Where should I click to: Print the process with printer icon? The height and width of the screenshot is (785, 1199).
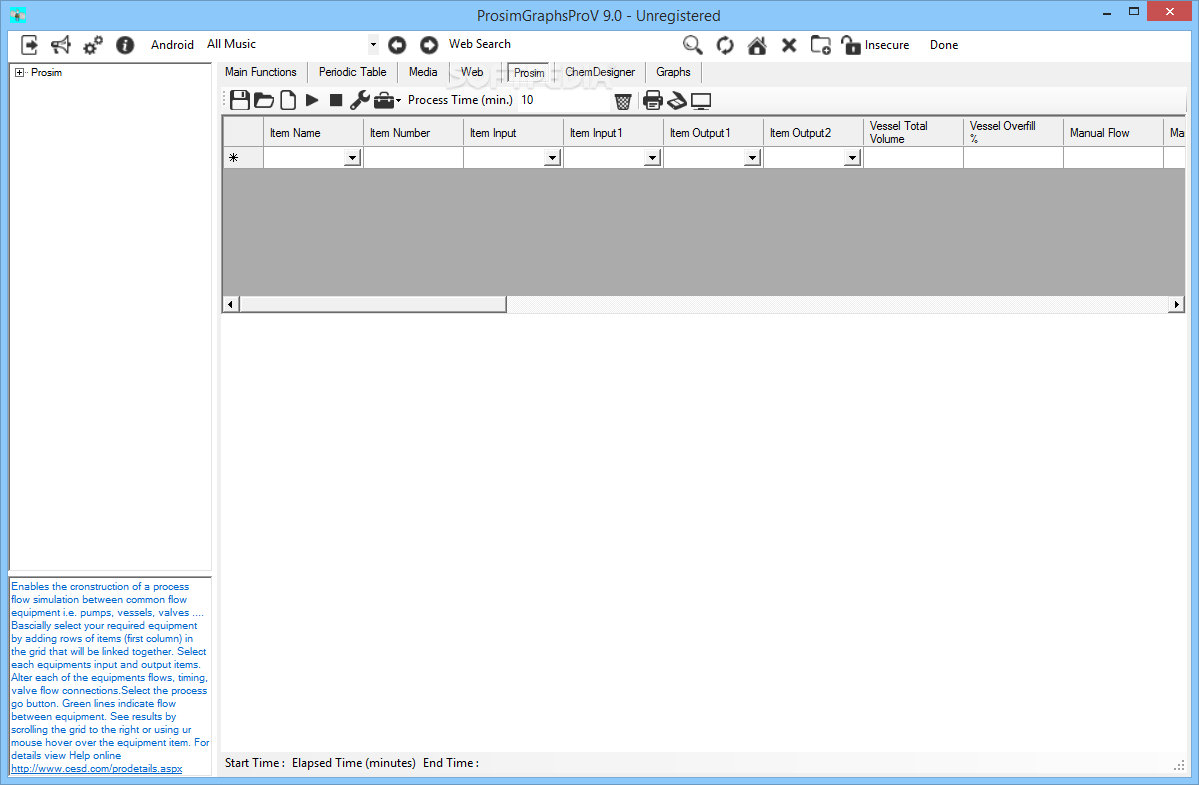click(652, 100)
